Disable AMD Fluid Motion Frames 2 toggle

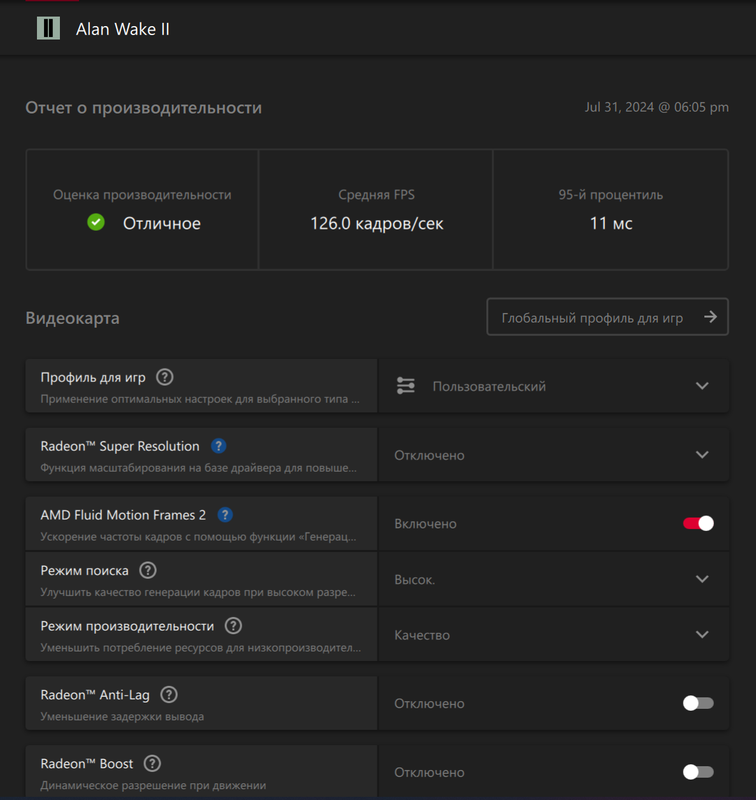(x=698, y=523)
